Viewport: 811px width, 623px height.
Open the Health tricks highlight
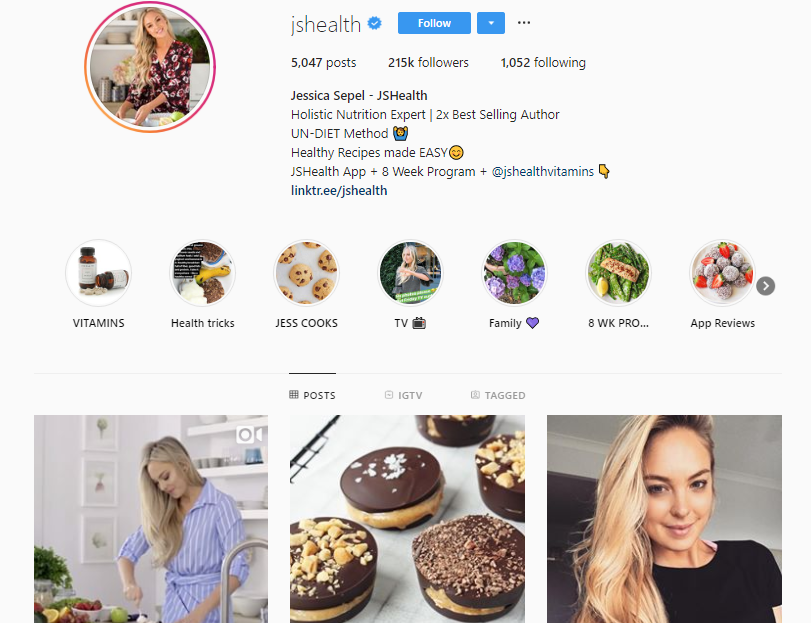pos(202,272)
